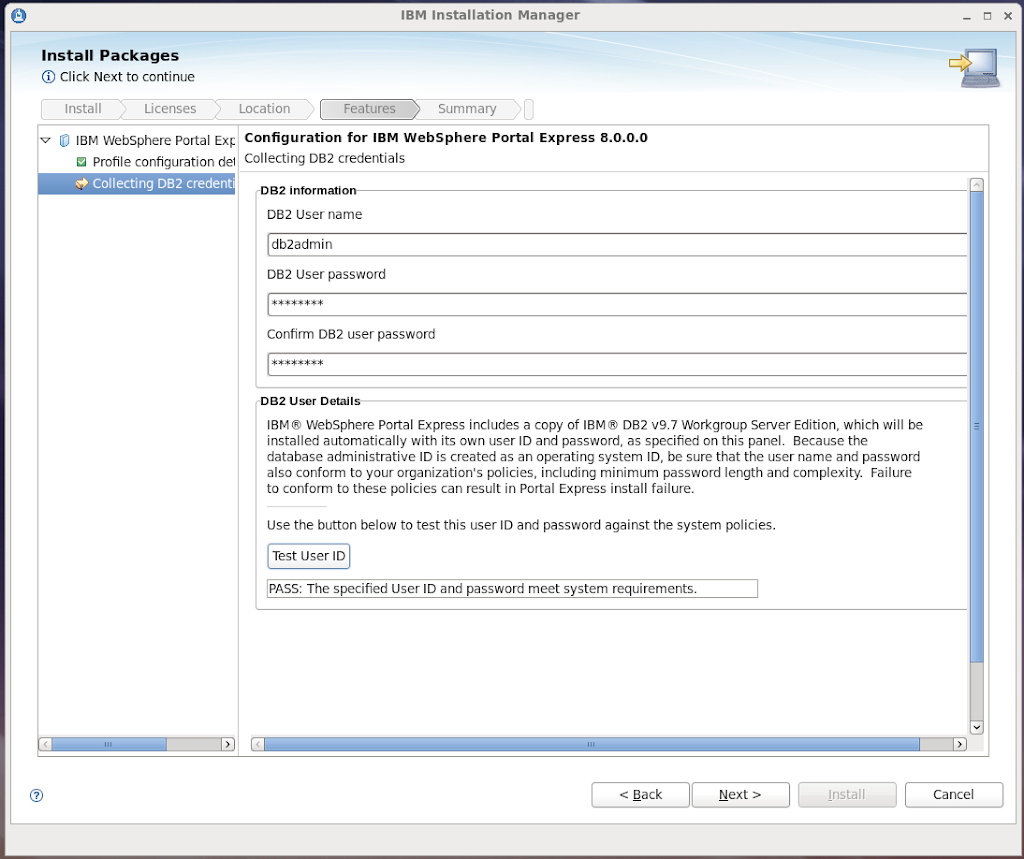Screen dimensions: 1024x859
Task: Proceed with the Next button
Action: tap(740, 795)
